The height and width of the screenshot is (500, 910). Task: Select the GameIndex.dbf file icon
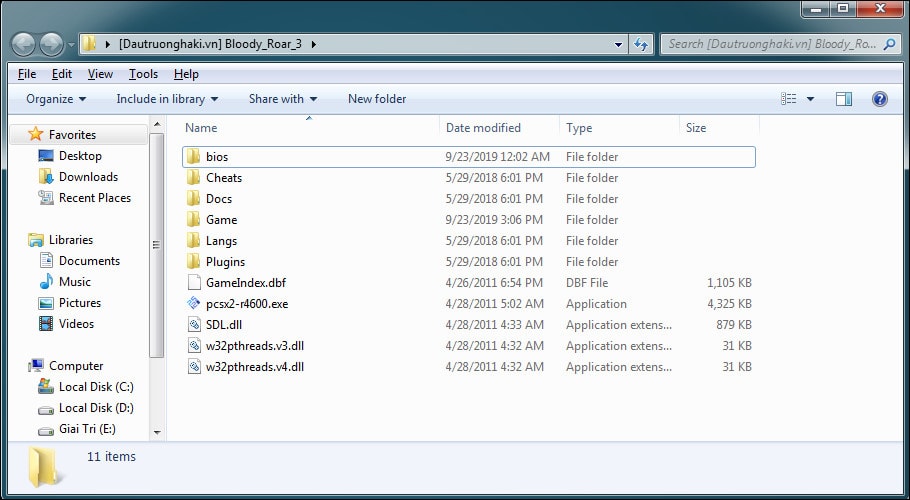coord(193,282)
